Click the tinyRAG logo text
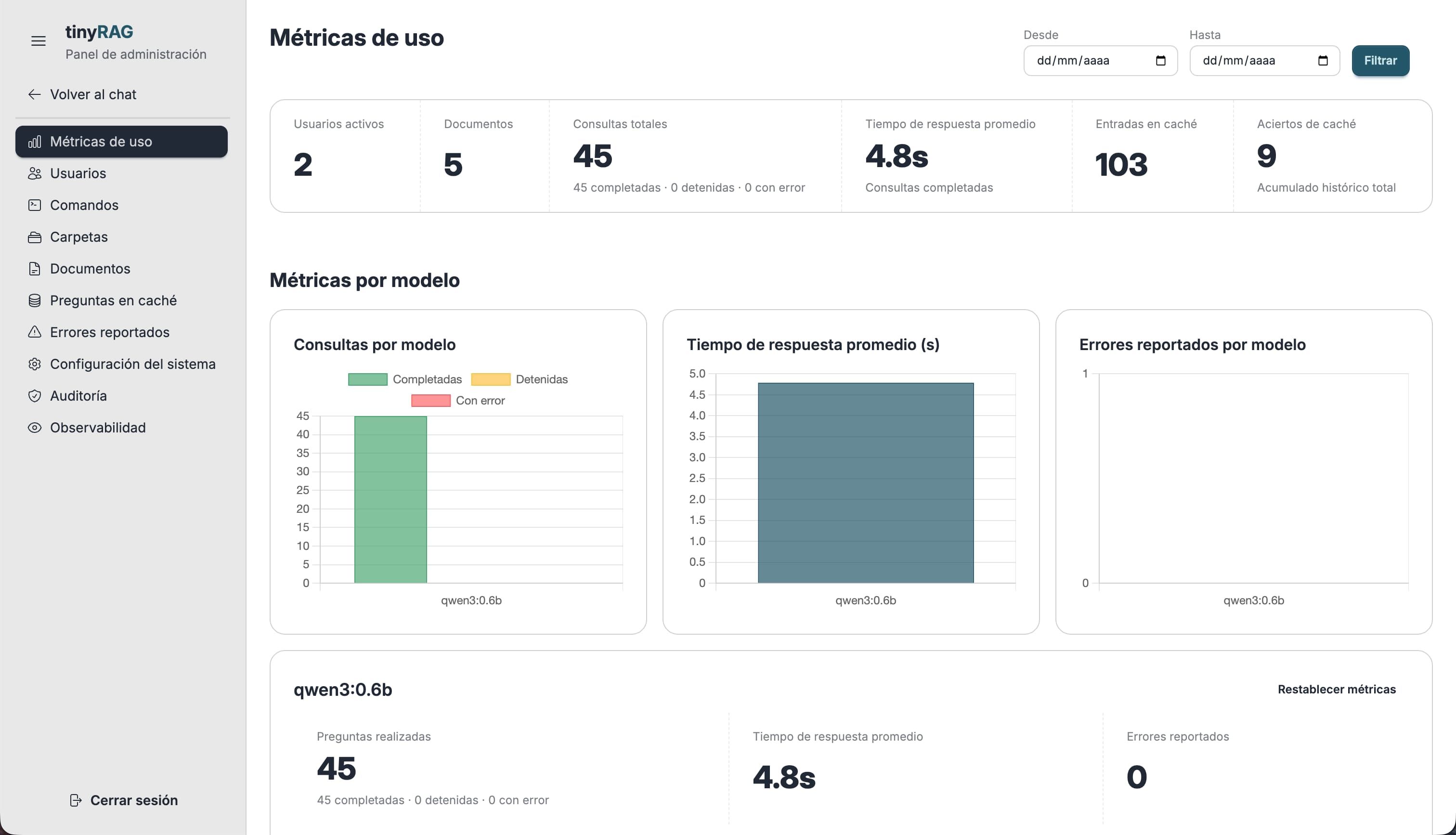Image resolution: width=1456 pixels, height=835 pixels. point(99,32)
